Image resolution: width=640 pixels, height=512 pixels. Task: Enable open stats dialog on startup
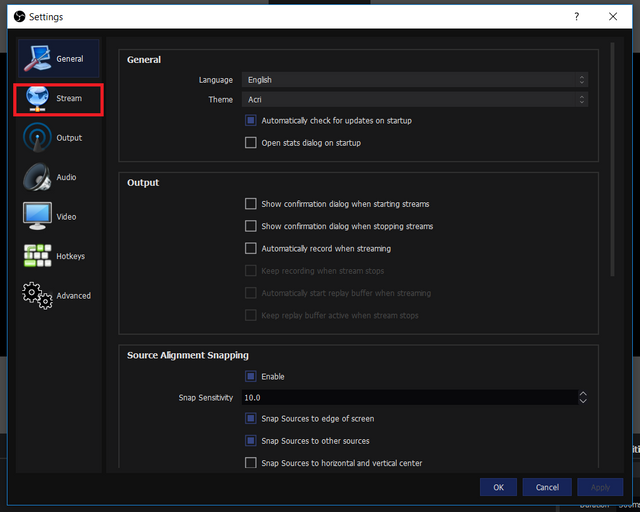pos(251,143)
